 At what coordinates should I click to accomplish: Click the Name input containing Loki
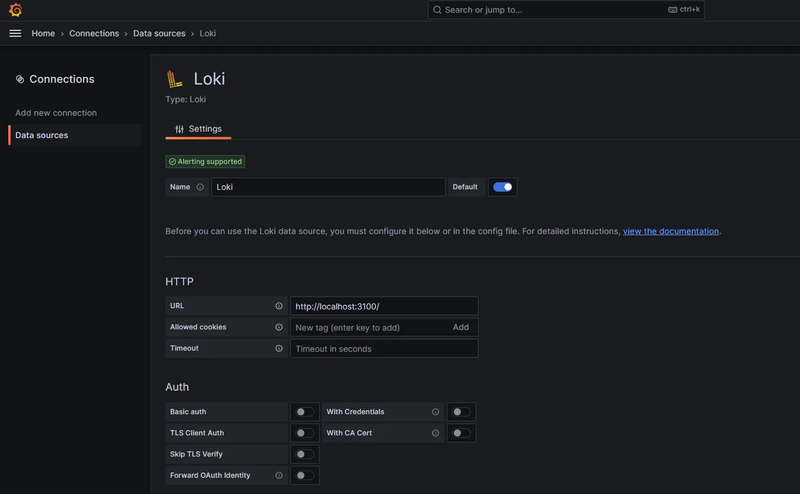coord(328,187)
